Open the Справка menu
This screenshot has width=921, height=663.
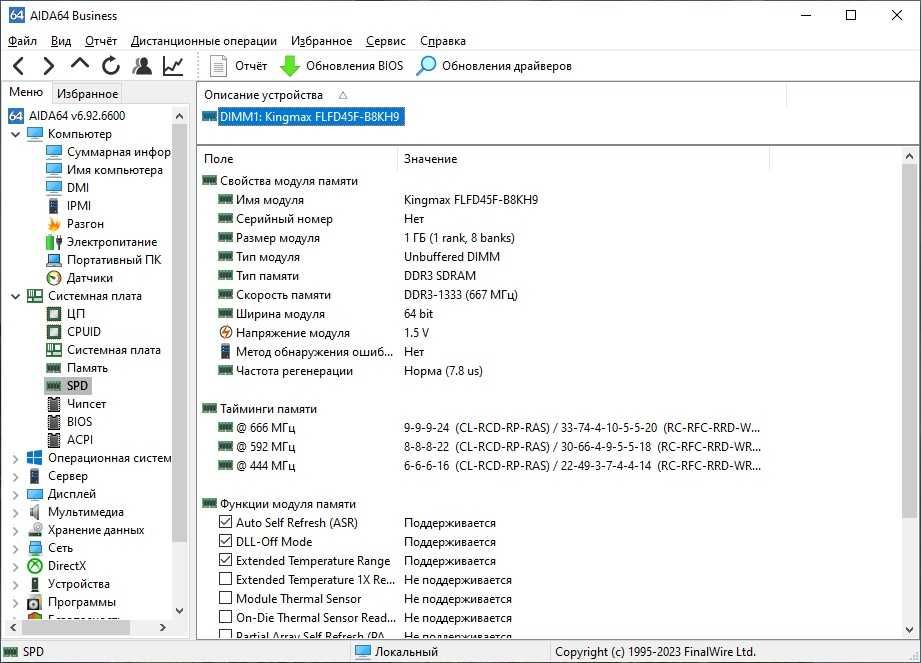click(x=443, y=41)
